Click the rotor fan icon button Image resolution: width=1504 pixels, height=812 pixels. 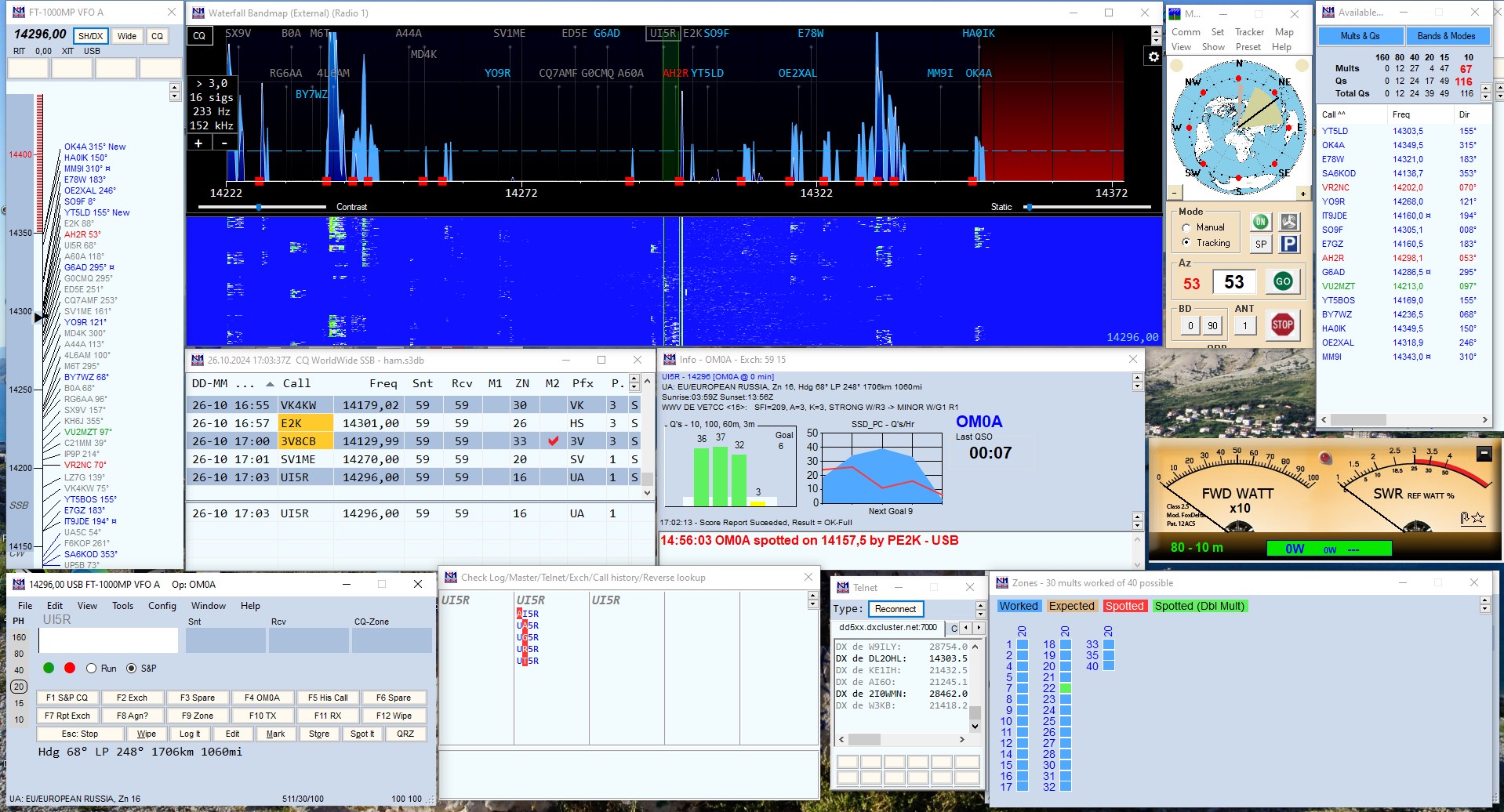1288,222
